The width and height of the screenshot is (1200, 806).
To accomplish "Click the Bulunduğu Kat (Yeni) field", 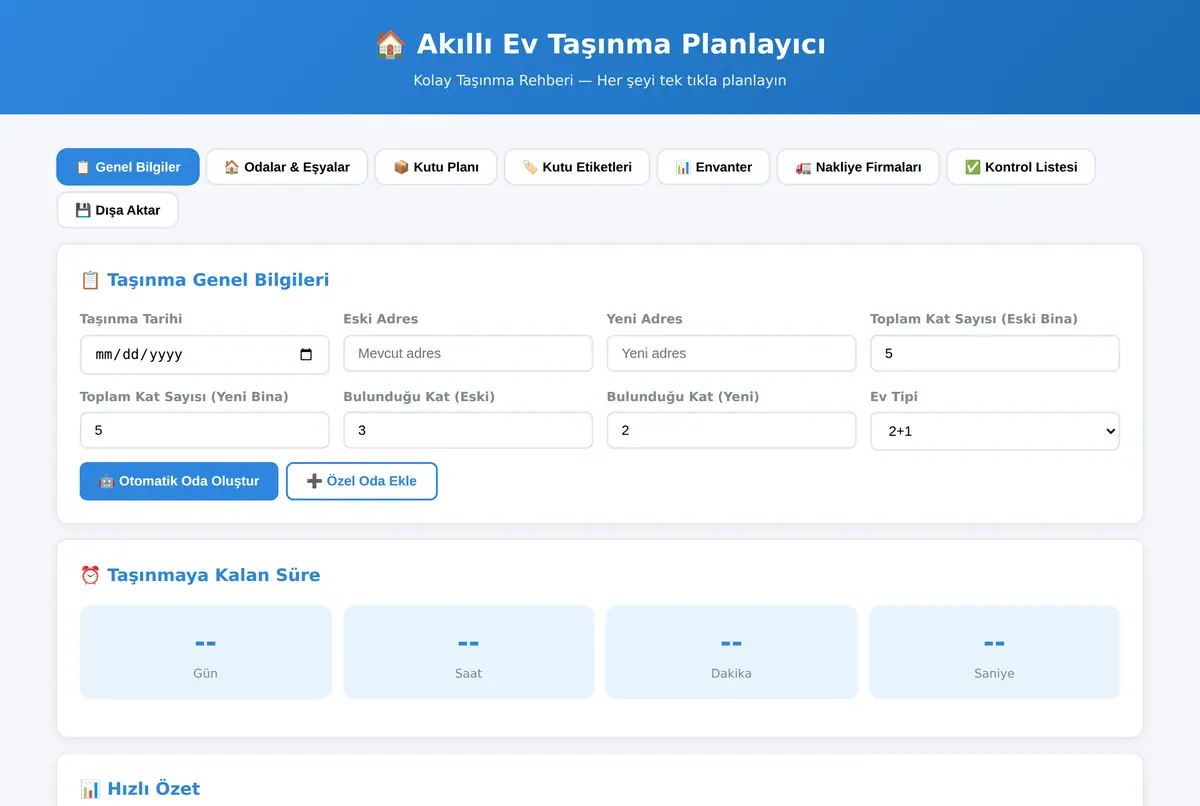I will point(731,430).
